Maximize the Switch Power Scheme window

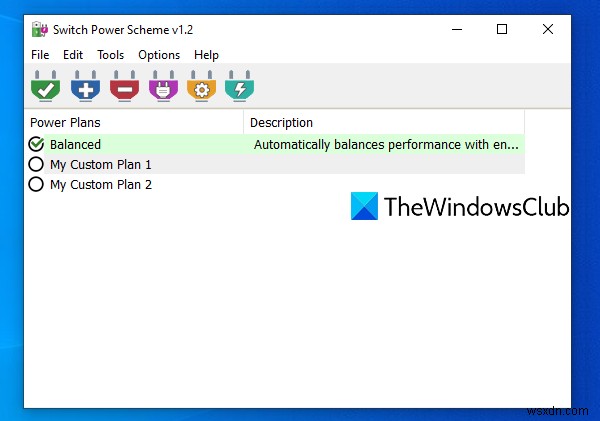502,29
